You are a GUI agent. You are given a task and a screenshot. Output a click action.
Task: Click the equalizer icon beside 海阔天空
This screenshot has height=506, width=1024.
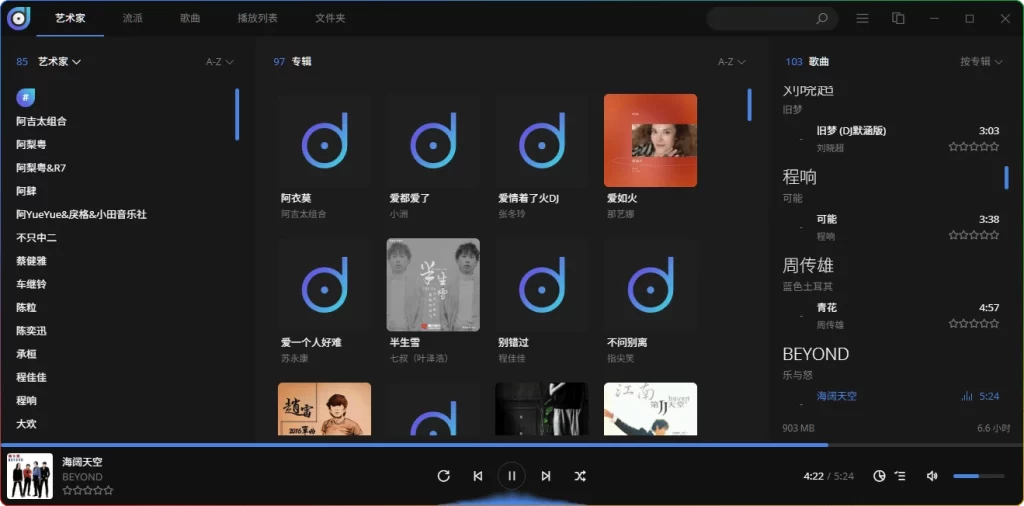(x=967, y=396)
